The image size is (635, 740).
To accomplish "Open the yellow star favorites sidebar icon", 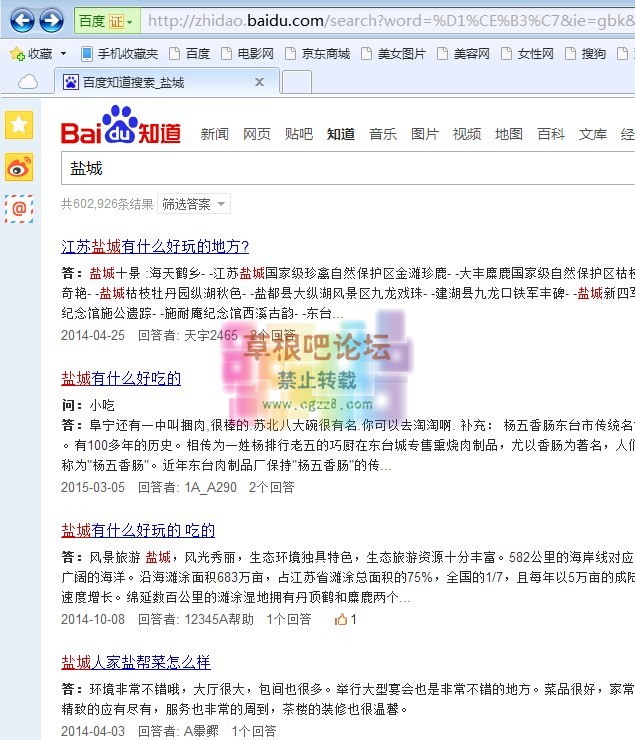I will point(19,124).
